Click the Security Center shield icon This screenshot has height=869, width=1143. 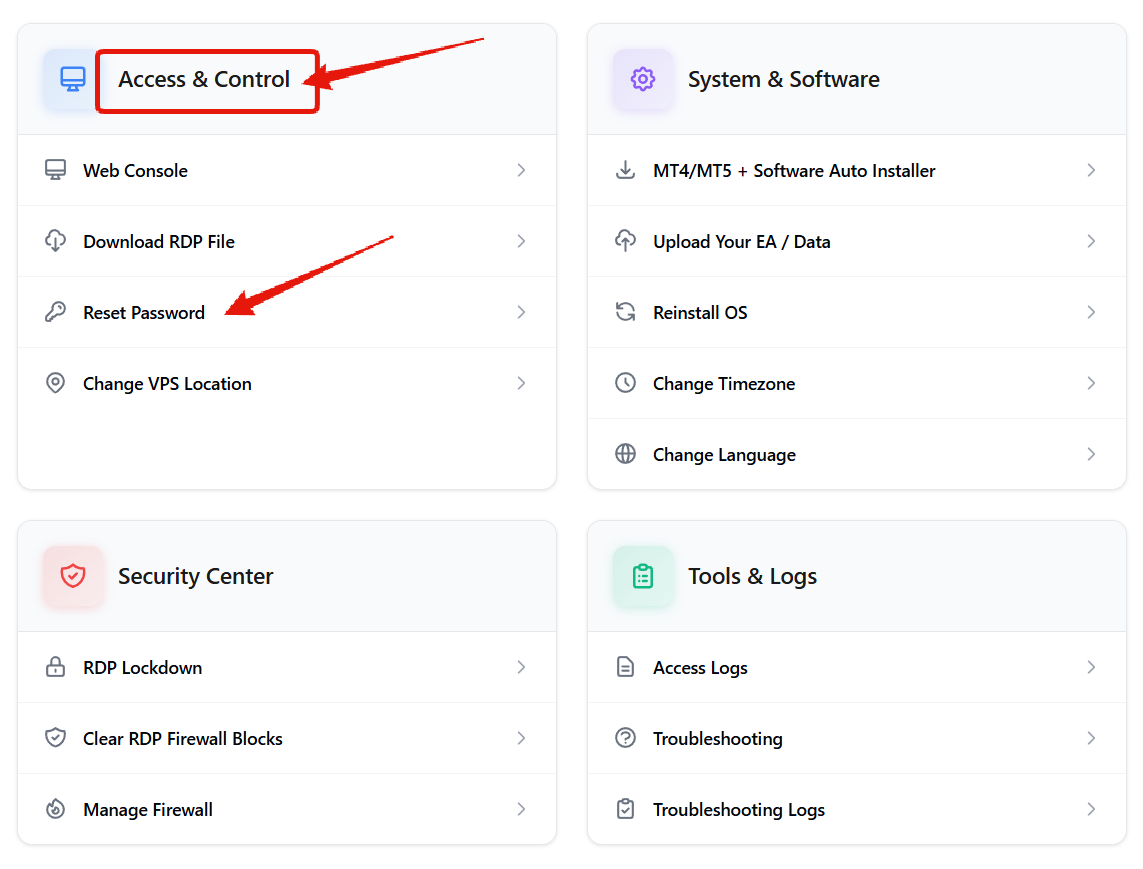[72, 576]
